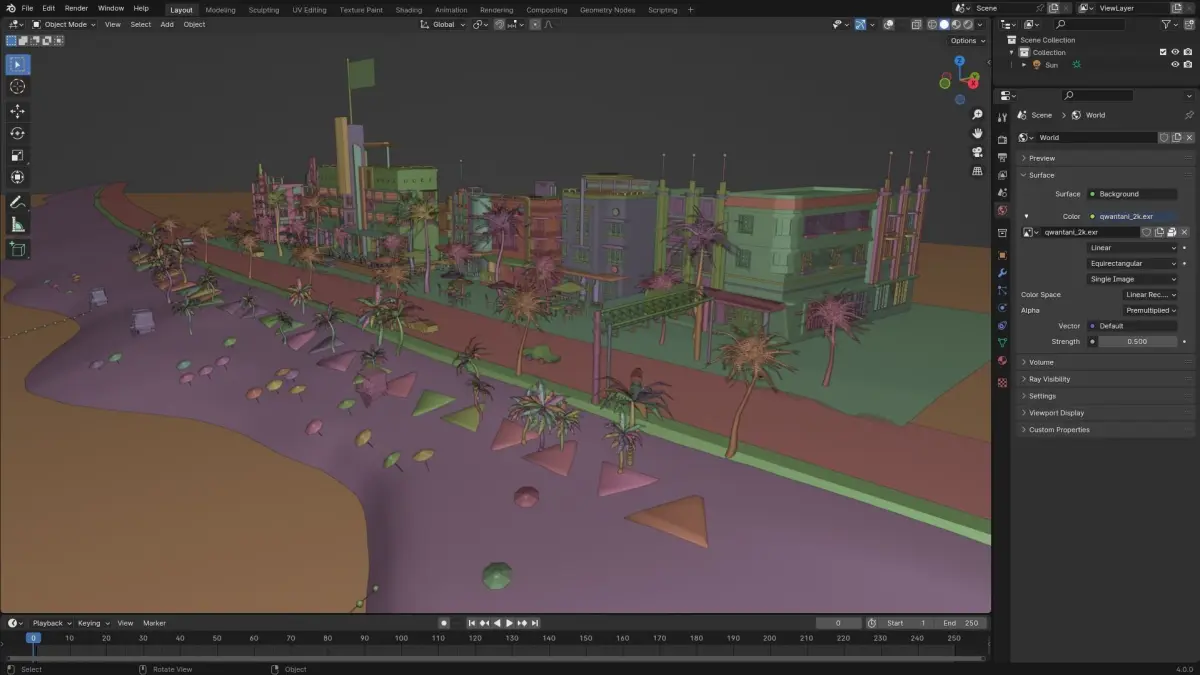The height and width of the screenshot is (675, 1200).
Task: Expand the Viewport Display panel
Action: (1106, 413)
